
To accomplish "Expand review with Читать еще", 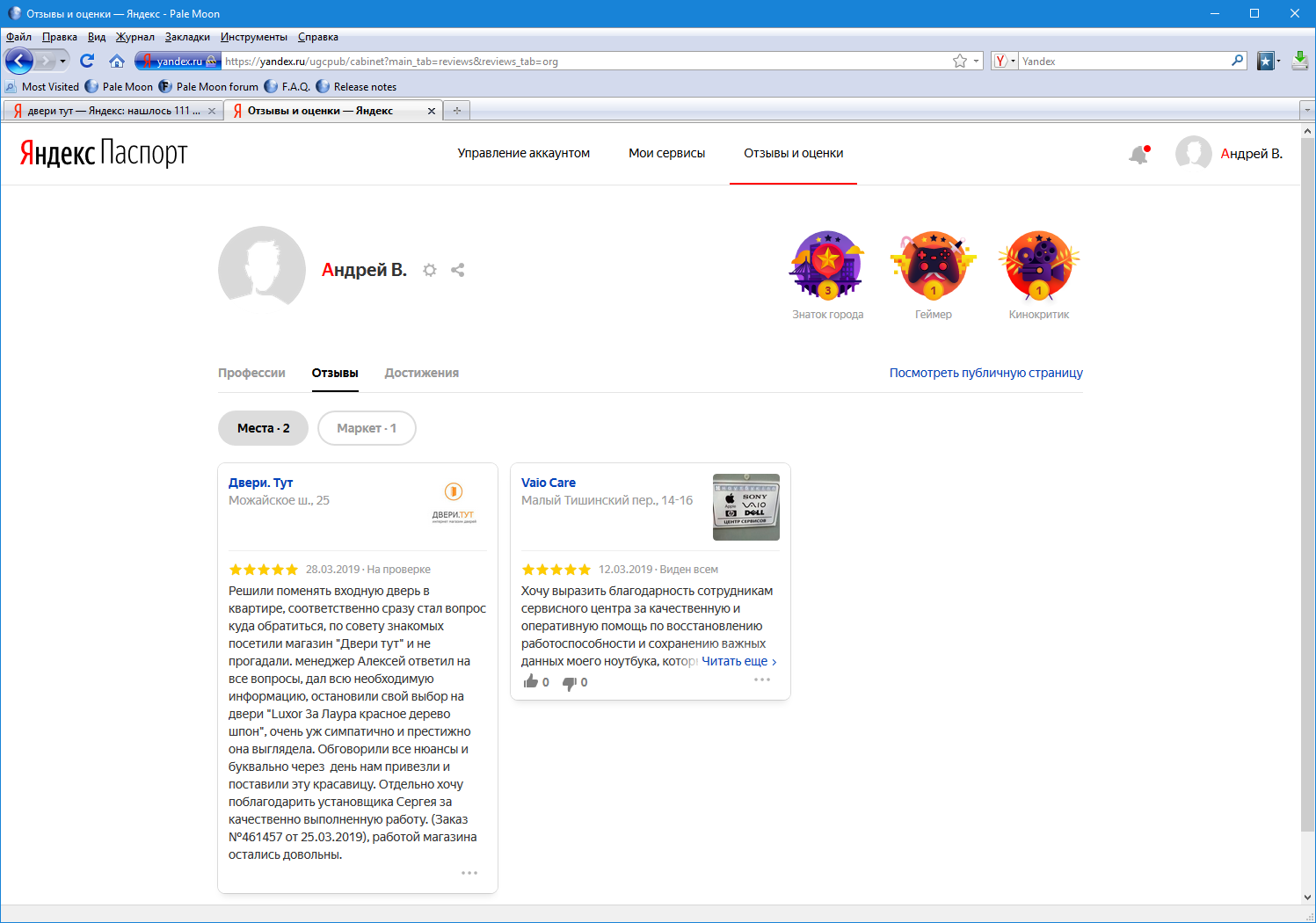I will point(739,661).
